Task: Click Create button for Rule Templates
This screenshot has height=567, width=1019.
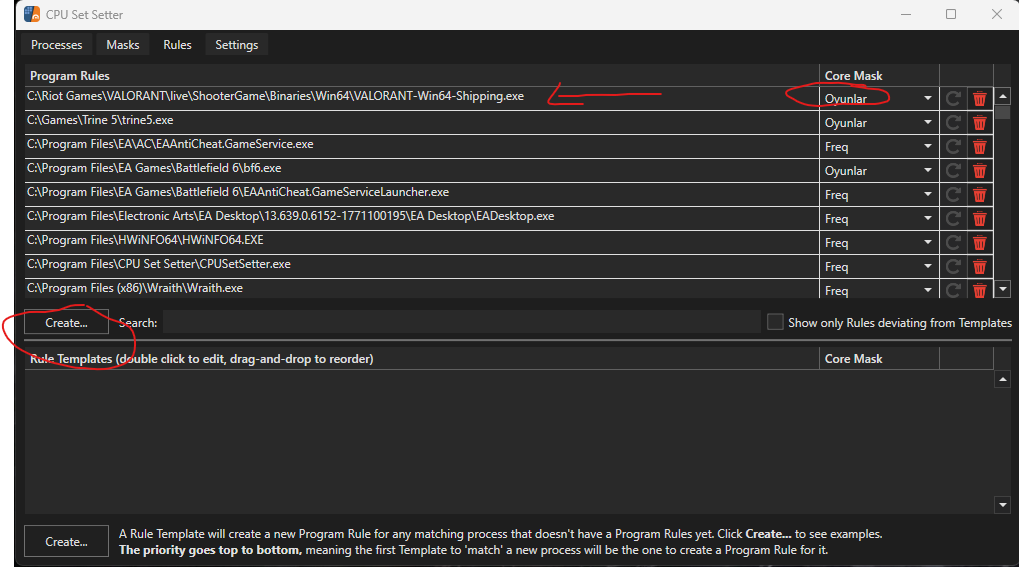Action: (x=66, y=542)
